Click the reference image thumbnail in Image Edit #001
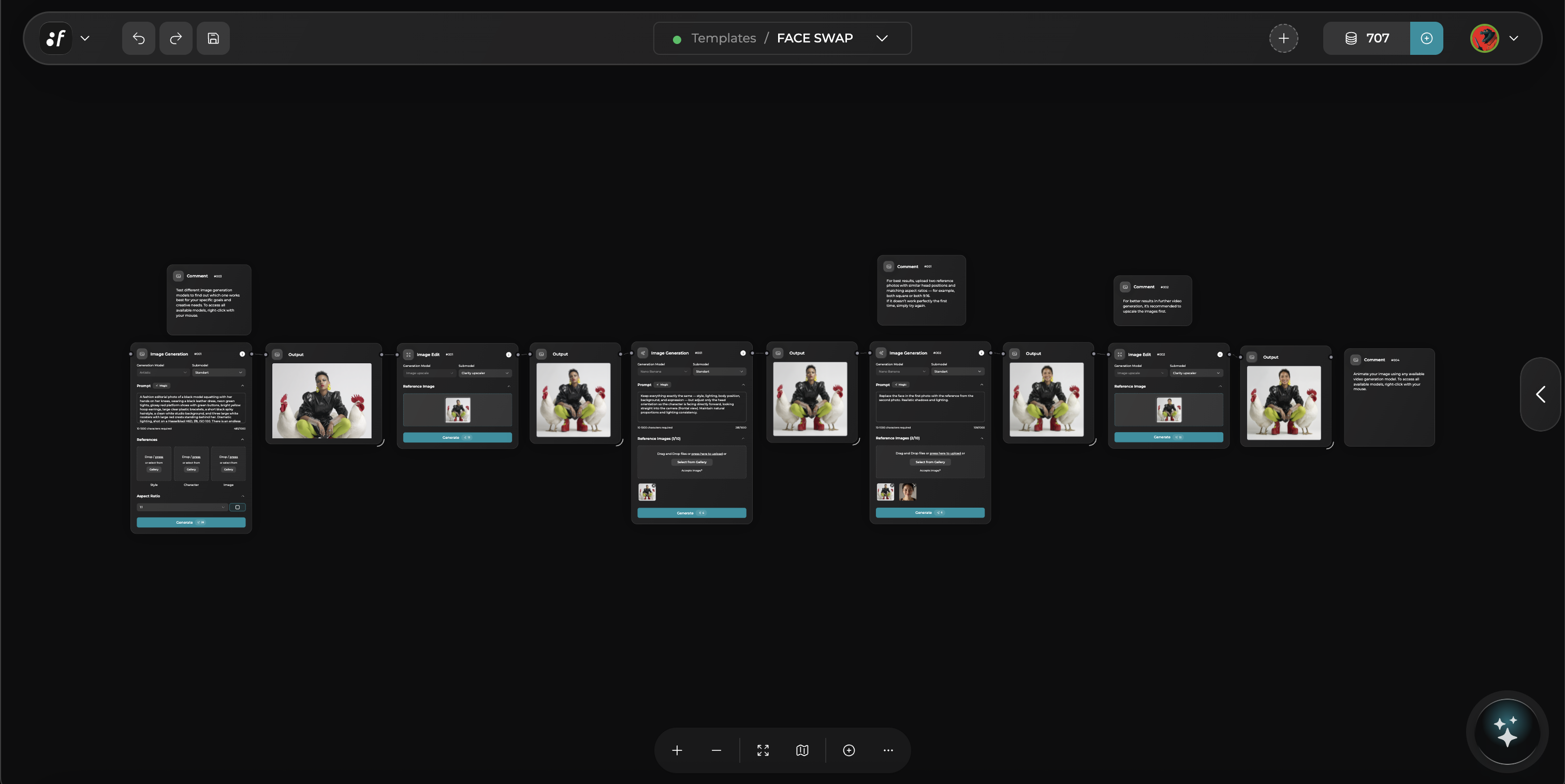Viewport: 1565px width, 784px height. 458,410
